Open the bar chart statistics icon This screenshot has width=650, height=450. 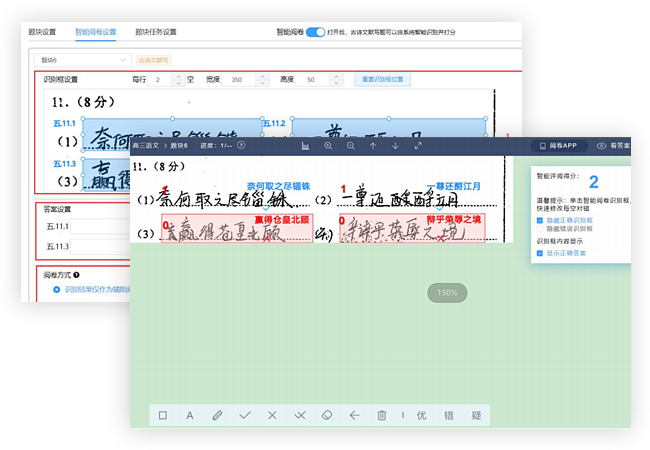[304, 146]
